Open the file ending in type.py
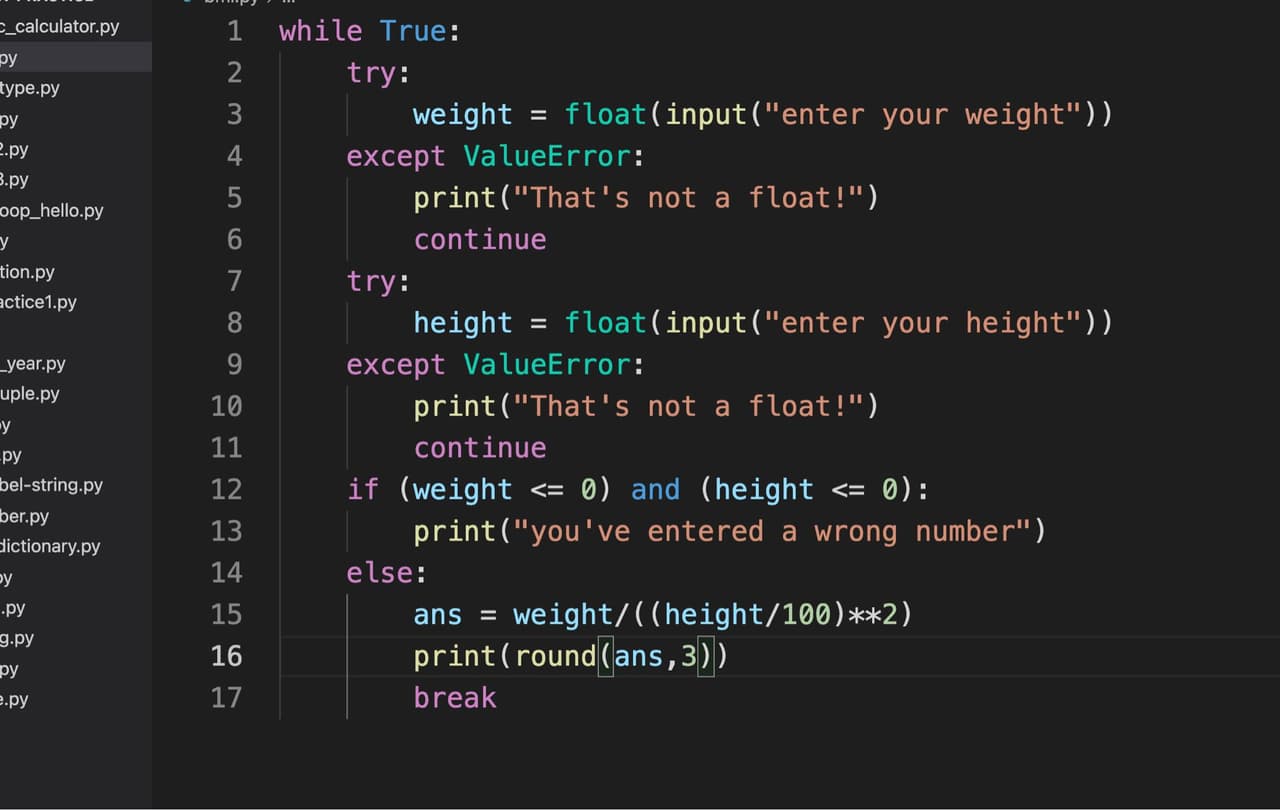This screenshot has height=810, width=1280. click(x=30, y=88)
